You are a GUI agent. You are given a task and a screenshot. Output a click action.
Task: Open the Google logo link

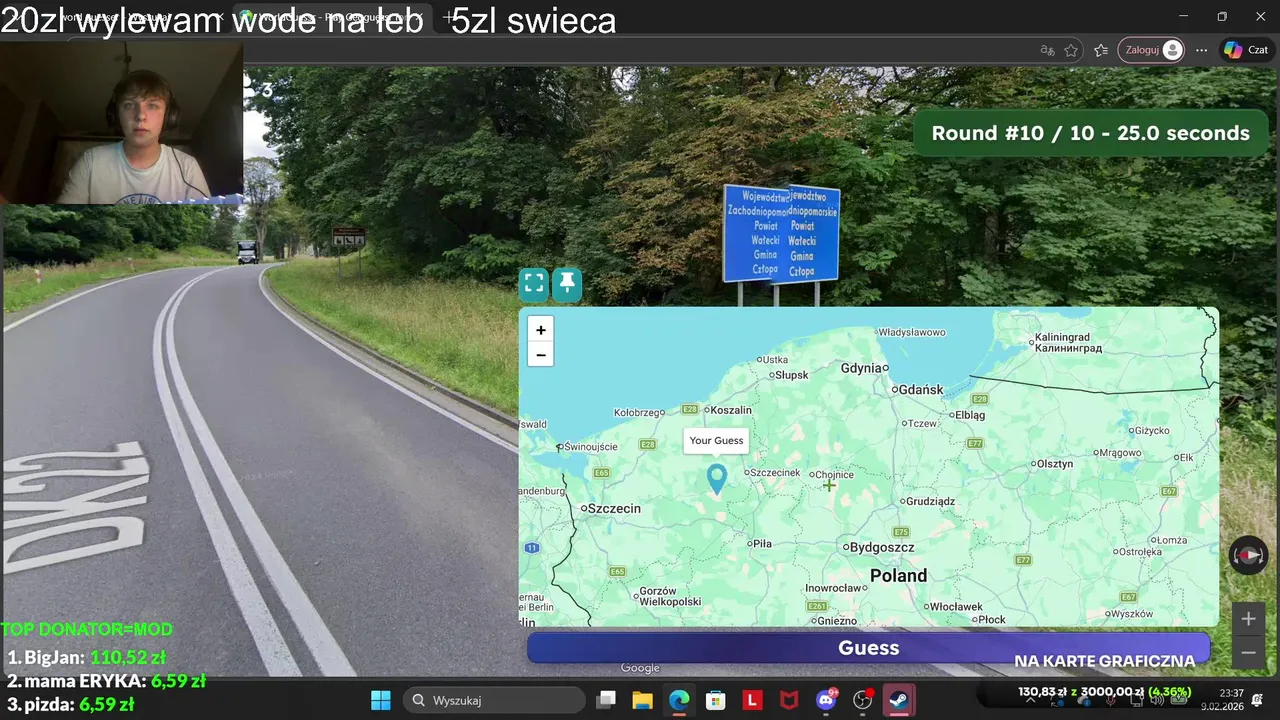click(x=640, y=668)
